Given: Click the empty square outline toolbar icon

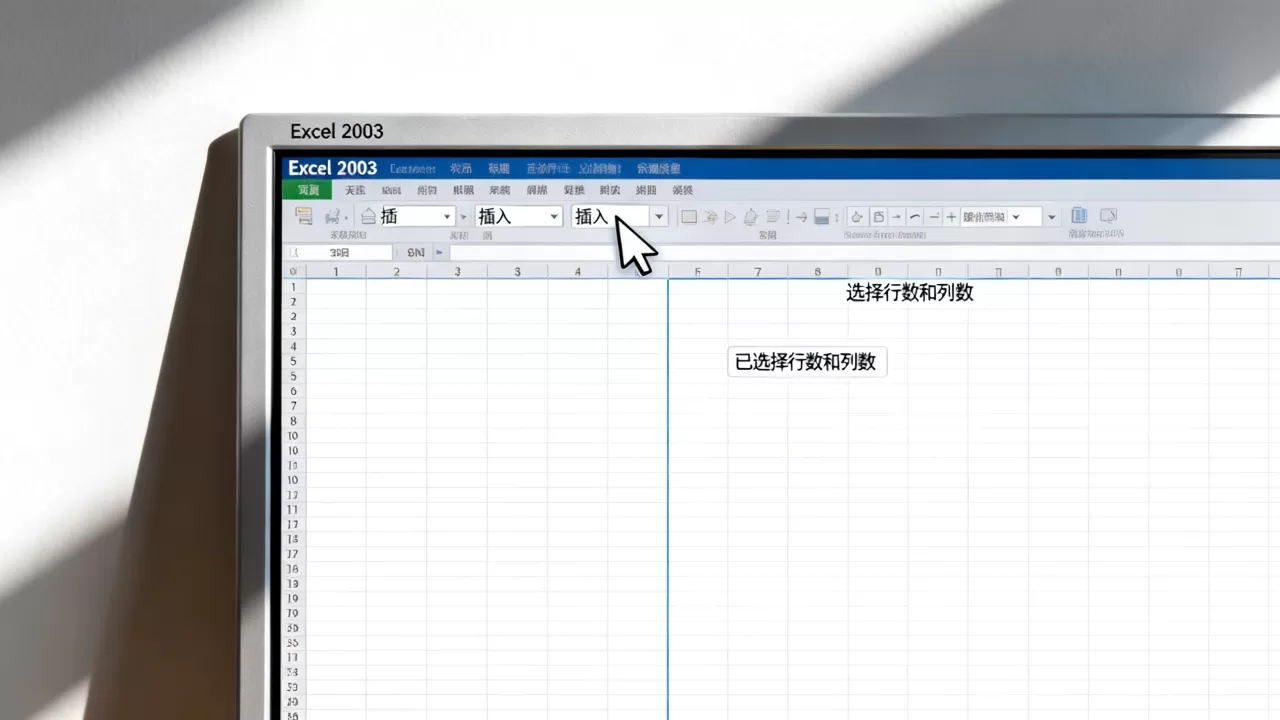Looking at the screenshot, I should (x=689, y=216).
